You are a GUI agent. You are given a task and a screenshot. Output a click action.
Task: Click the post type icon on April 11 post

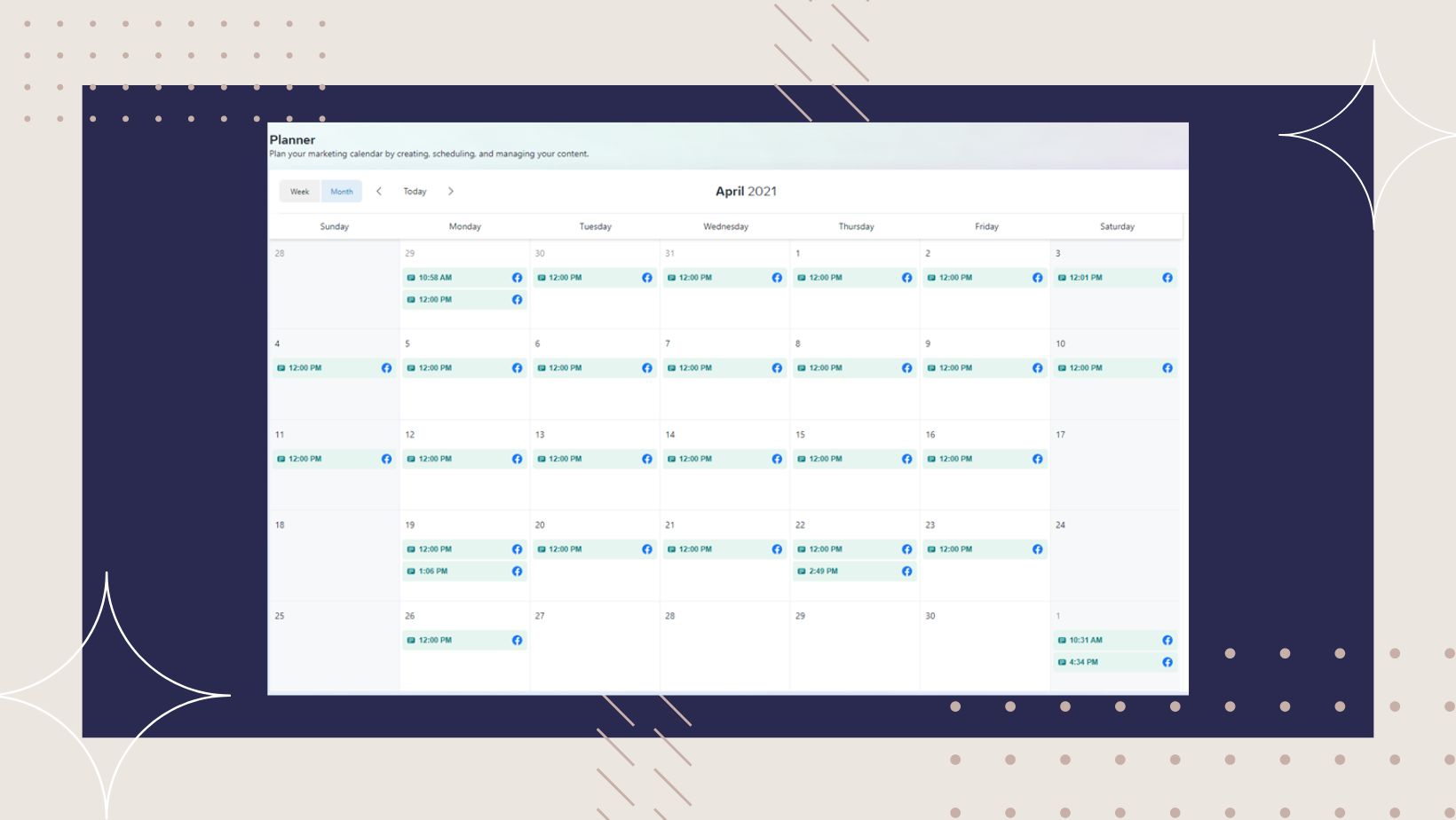click(281, 459)
